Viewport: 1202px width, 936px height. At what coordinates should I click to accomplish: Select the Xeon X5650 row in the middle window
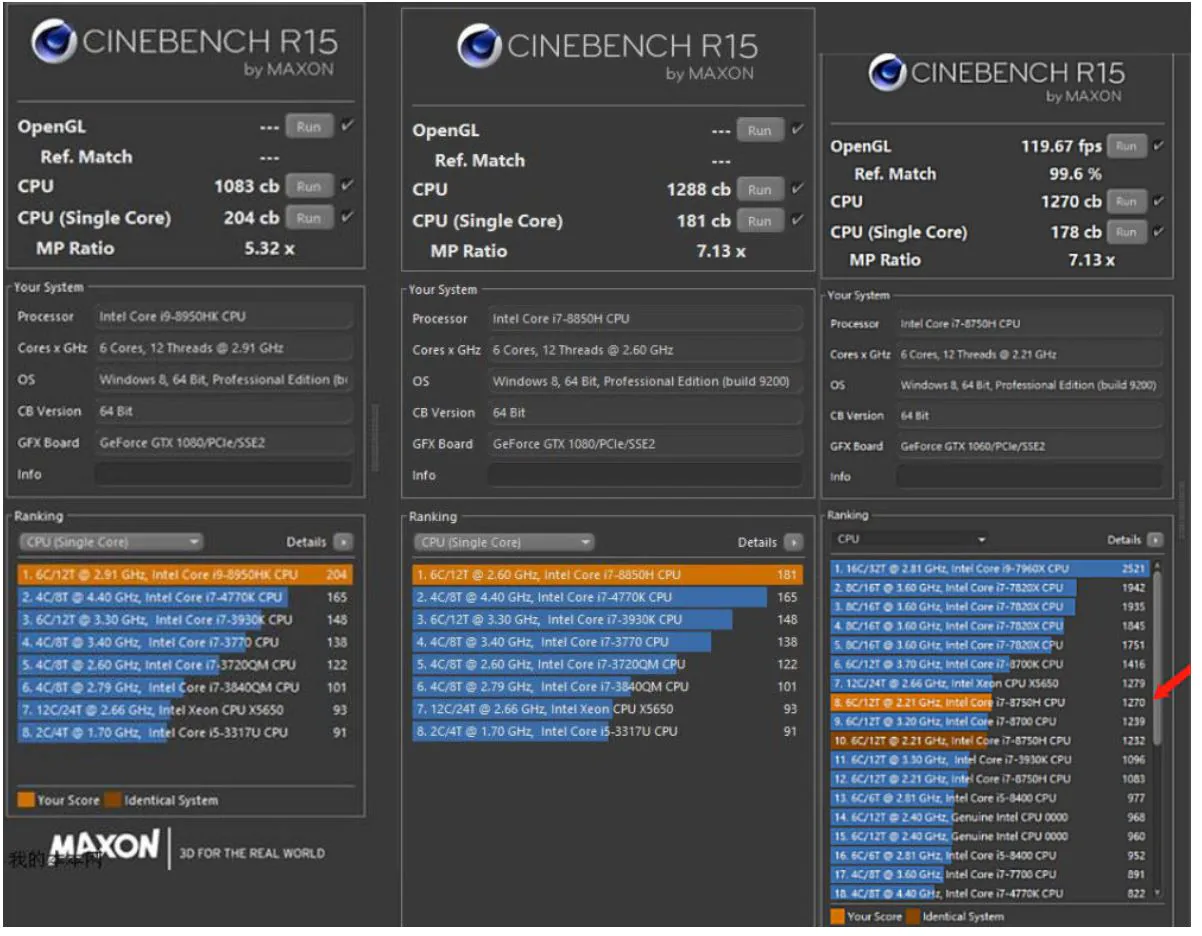pos(608,709)
